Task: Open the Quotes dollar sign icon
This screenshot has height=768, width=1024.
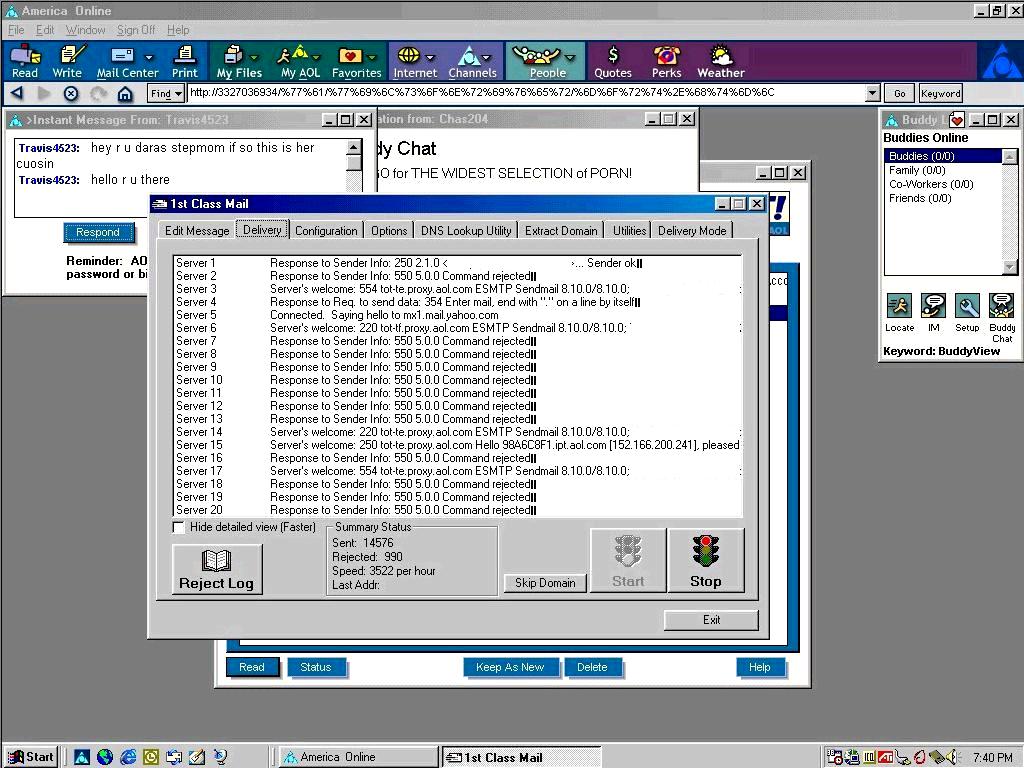Action: pos(613,62)
